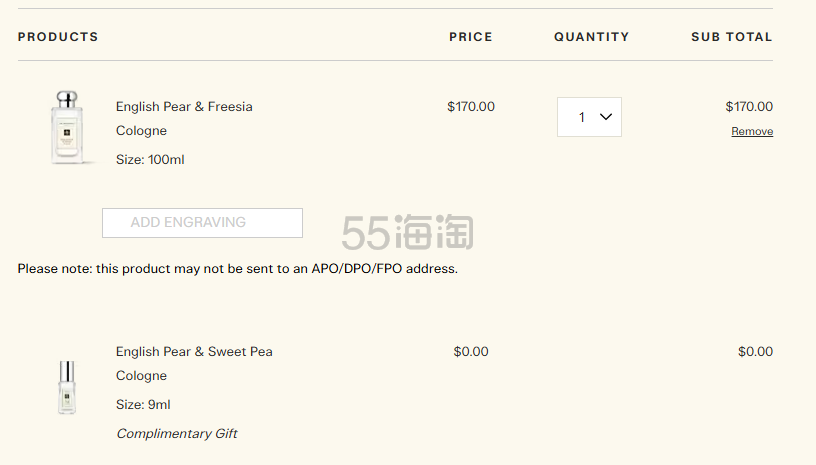
Task: Click the chevron arrow in the quantity selector
Action: coord(605,117)
